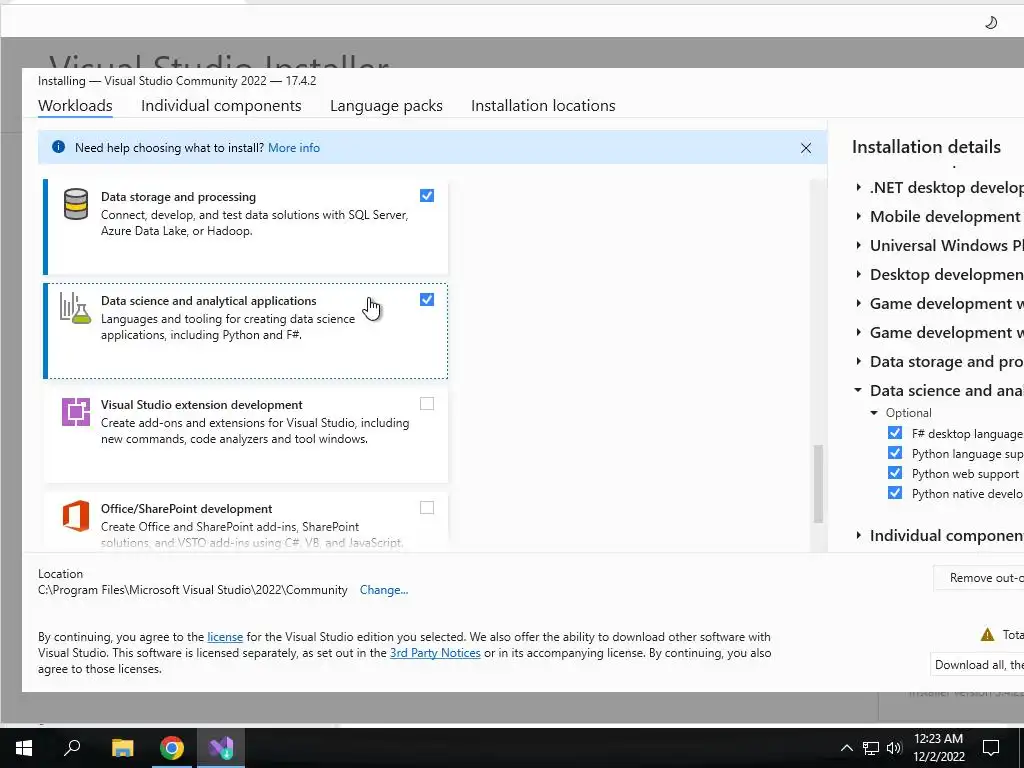Click the install location path text
Viewport: 1024px width, 768px height.
pyautogui.click(x=193, y=590)
